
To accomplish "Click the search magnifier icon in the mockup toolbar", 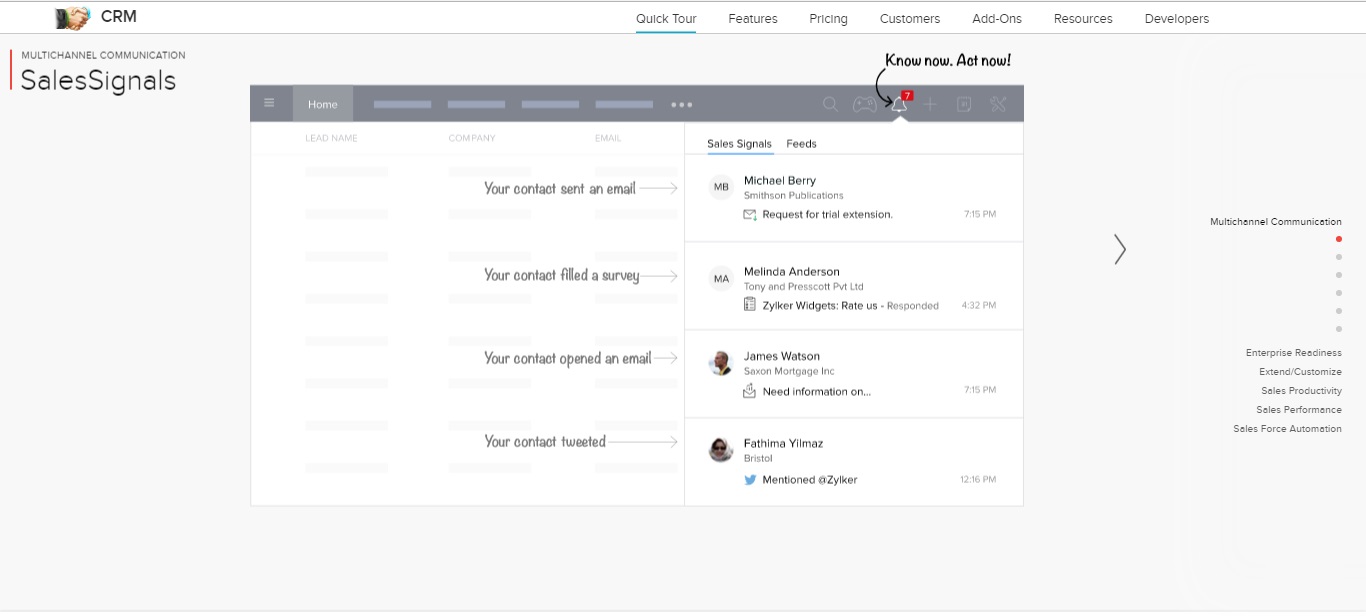I will 830,104.
